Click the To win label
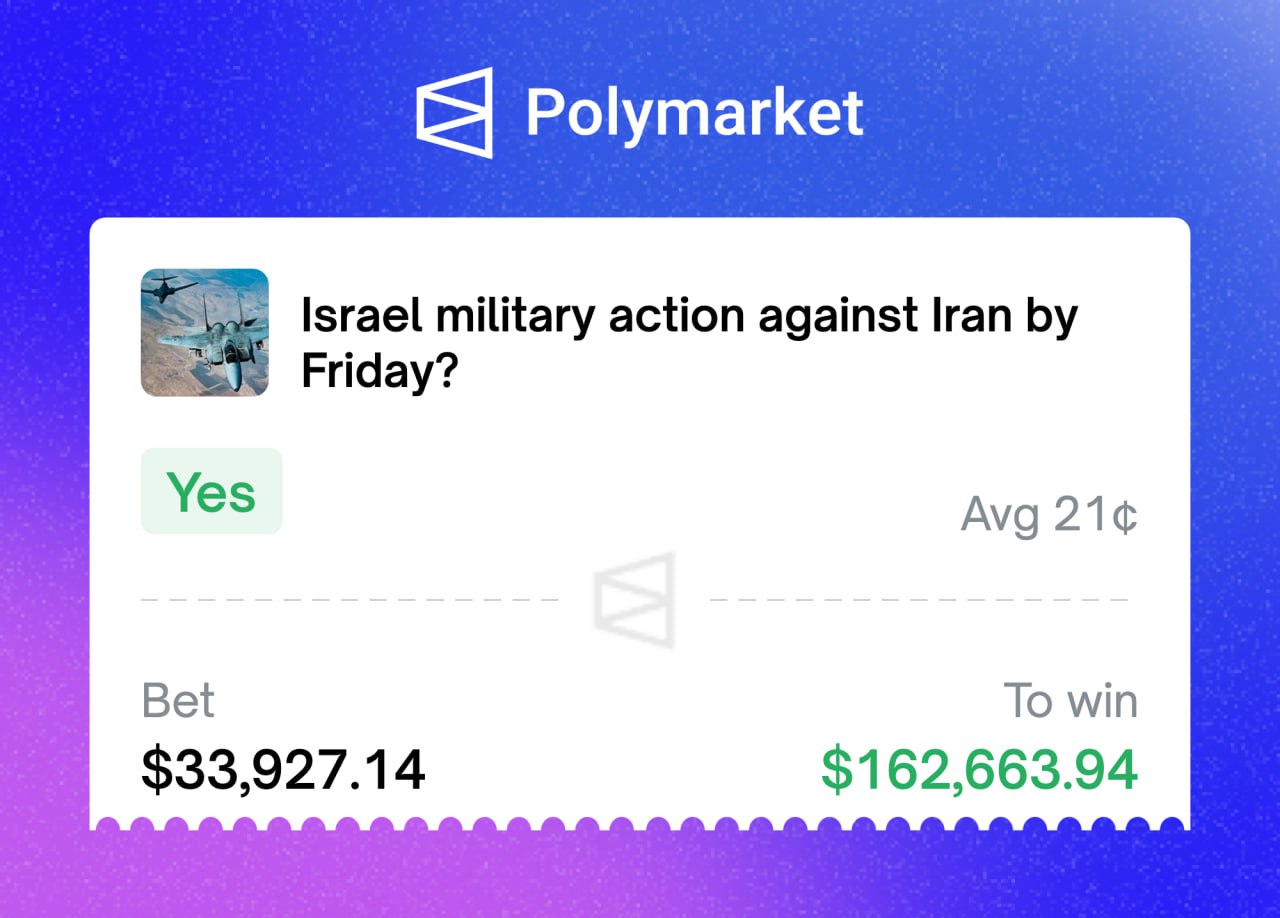Screen dimensions: 1280x918 pos(1071,701)
